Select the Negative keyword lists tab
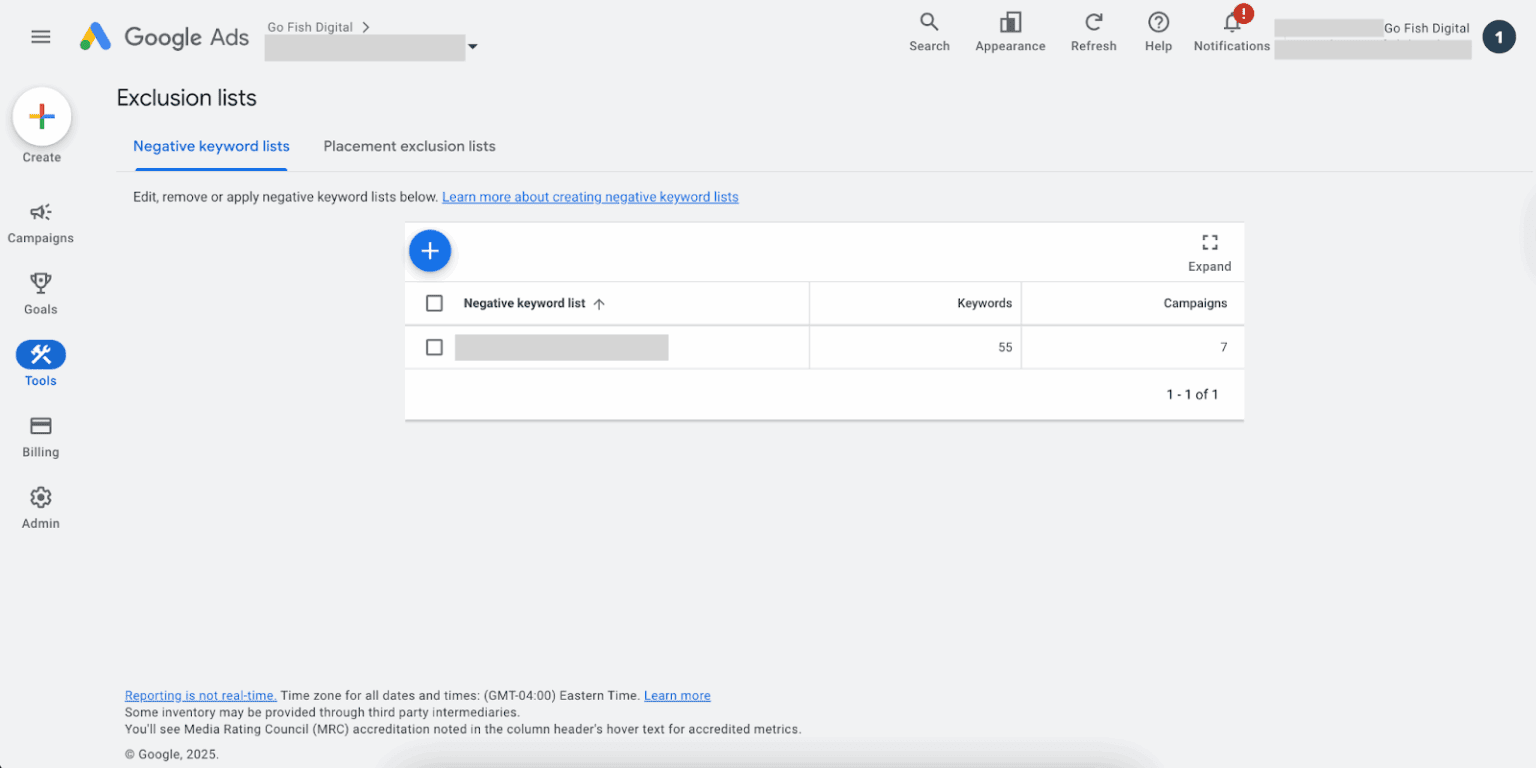This screenshot has height=768, width=1536. click(211, 146)
